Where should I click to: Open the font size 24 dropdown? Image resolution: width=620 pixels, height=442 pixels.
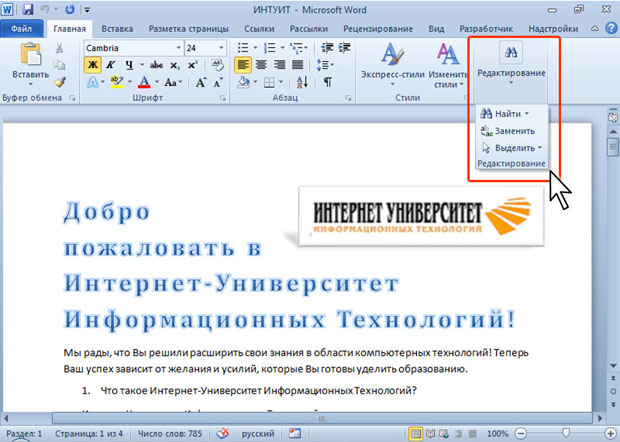(x=221, y=48)
